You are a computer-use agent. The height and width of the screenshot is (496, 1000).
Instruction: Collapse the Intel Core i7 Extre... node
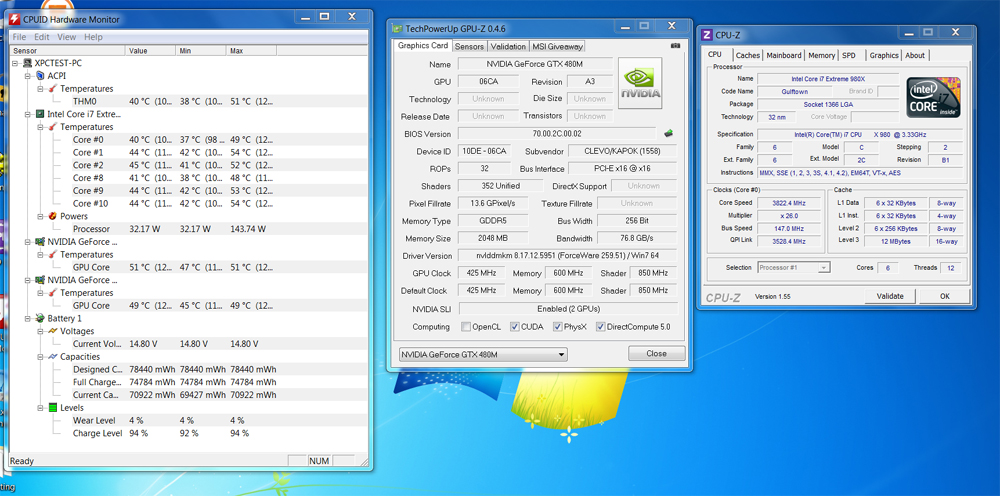[x=27, y=114]
